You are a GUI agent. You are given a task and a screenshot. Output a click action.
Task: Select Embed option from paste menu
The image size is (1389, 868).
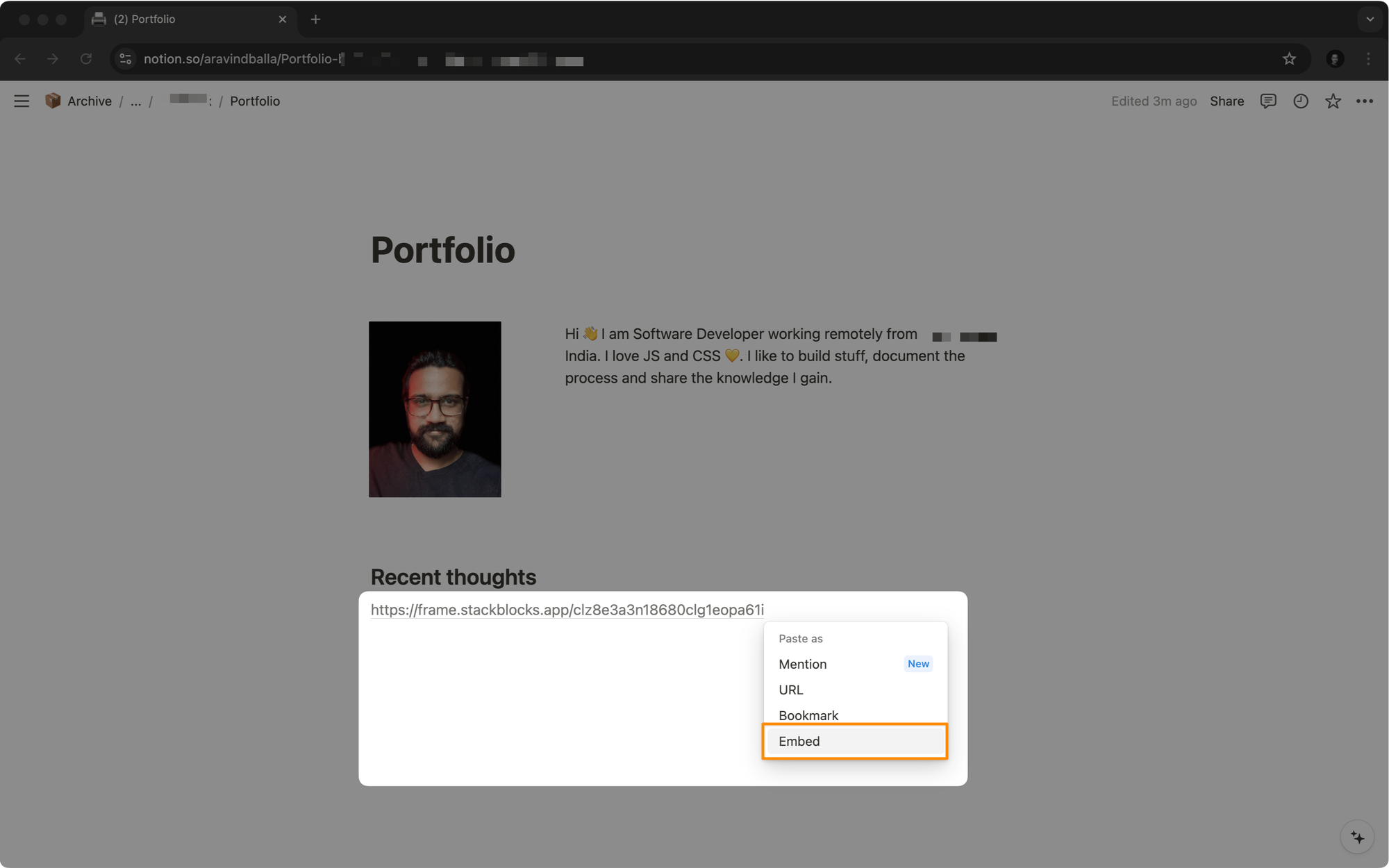[x=855, y=740]
